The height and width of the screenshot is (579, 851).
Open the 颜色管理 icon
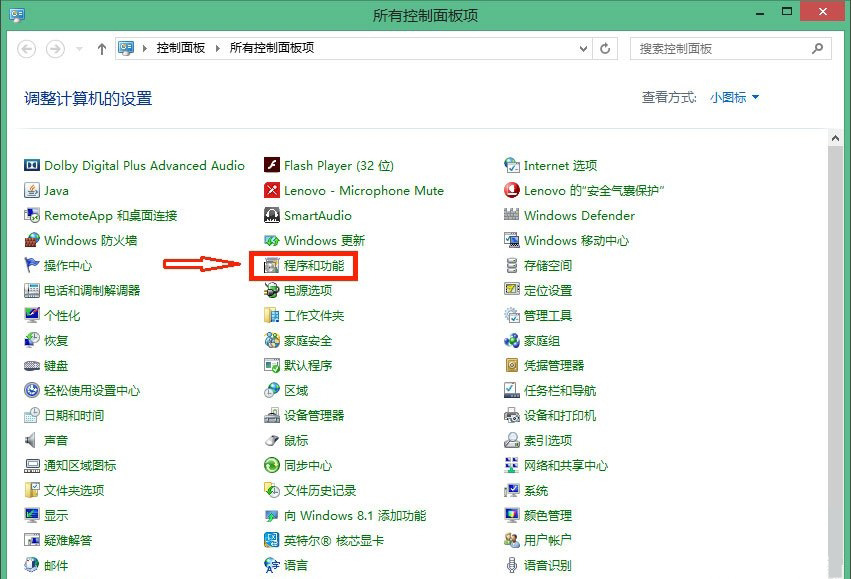click(x=512, y=516)
